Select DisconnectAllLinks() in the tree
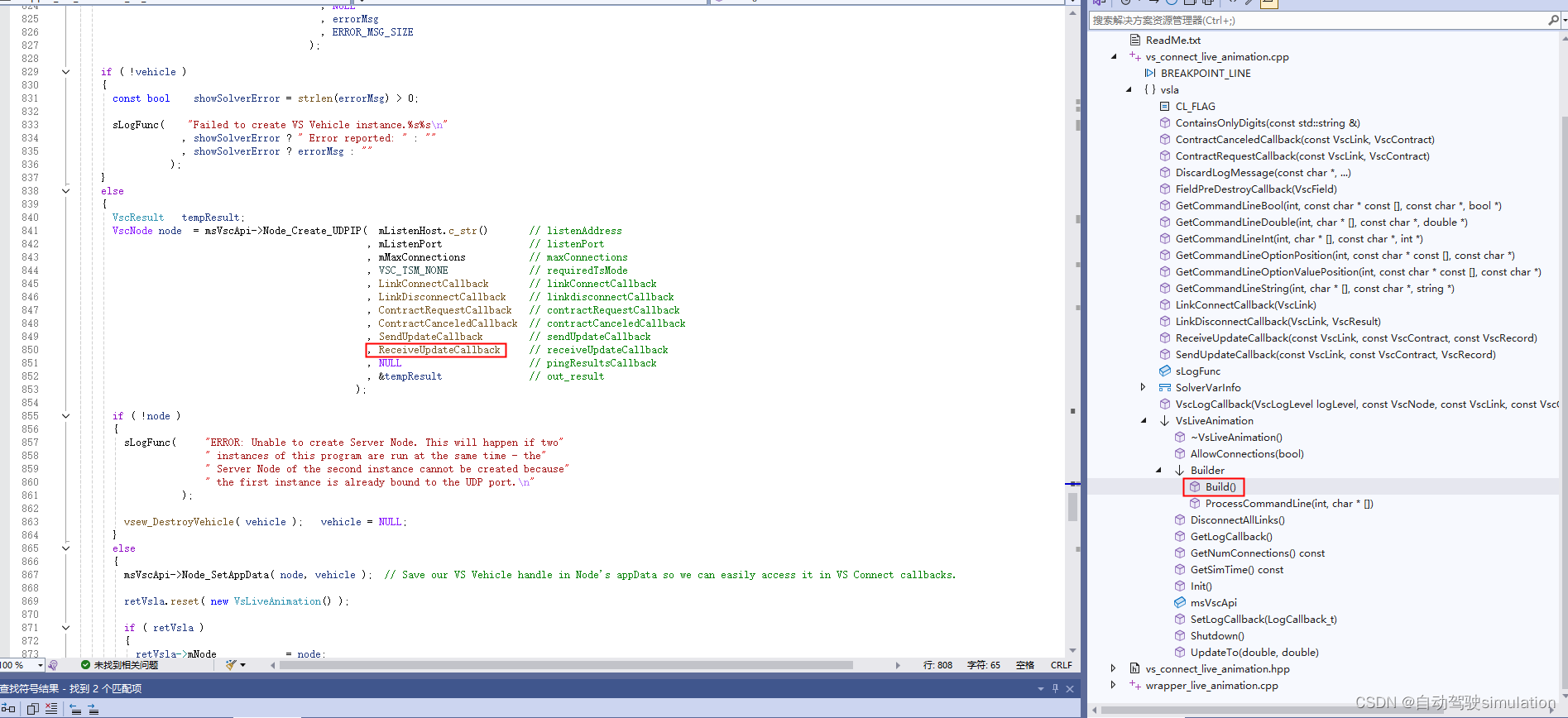Screen dimensions: 1568x718 [1237, 519]
